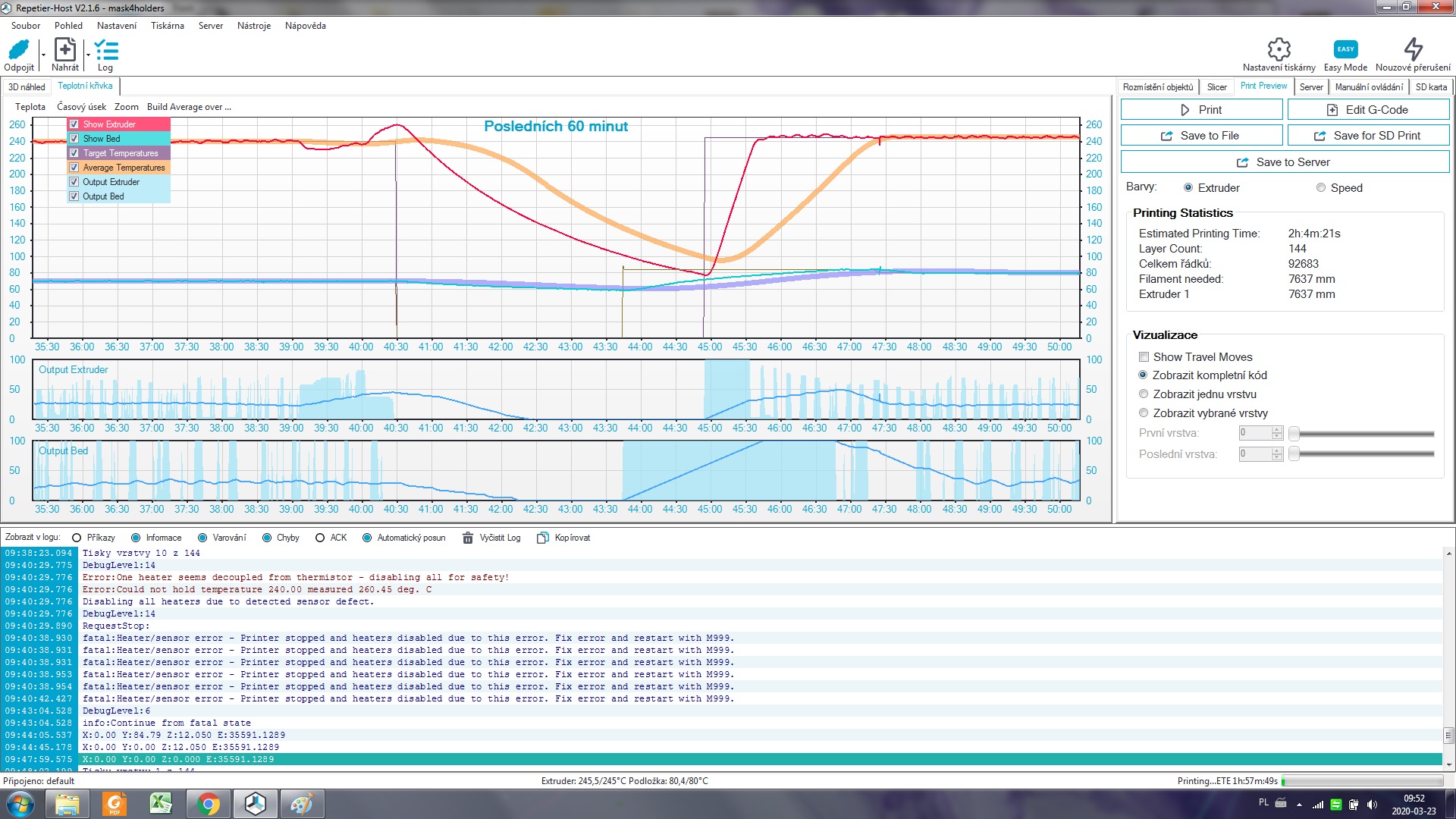
Task: Switch on the Easy Mode icon
Action: (1345, 49)
